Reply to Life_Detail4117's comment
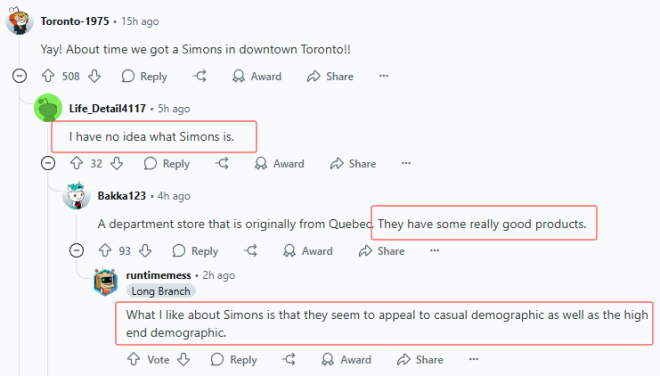Image resolution: width=660 pixels, height=376 pixels. (167, 163)
